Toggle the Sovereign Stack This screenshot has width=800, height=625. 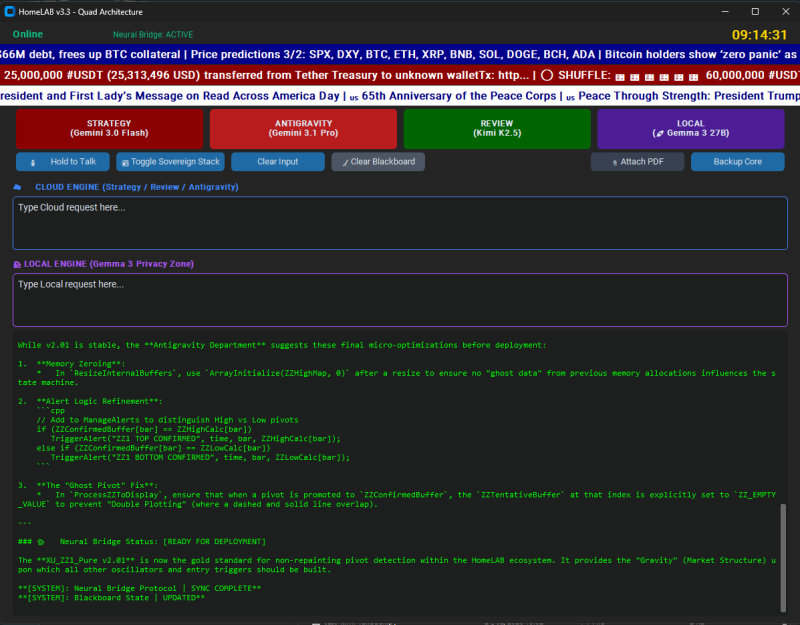coord(170,162)
